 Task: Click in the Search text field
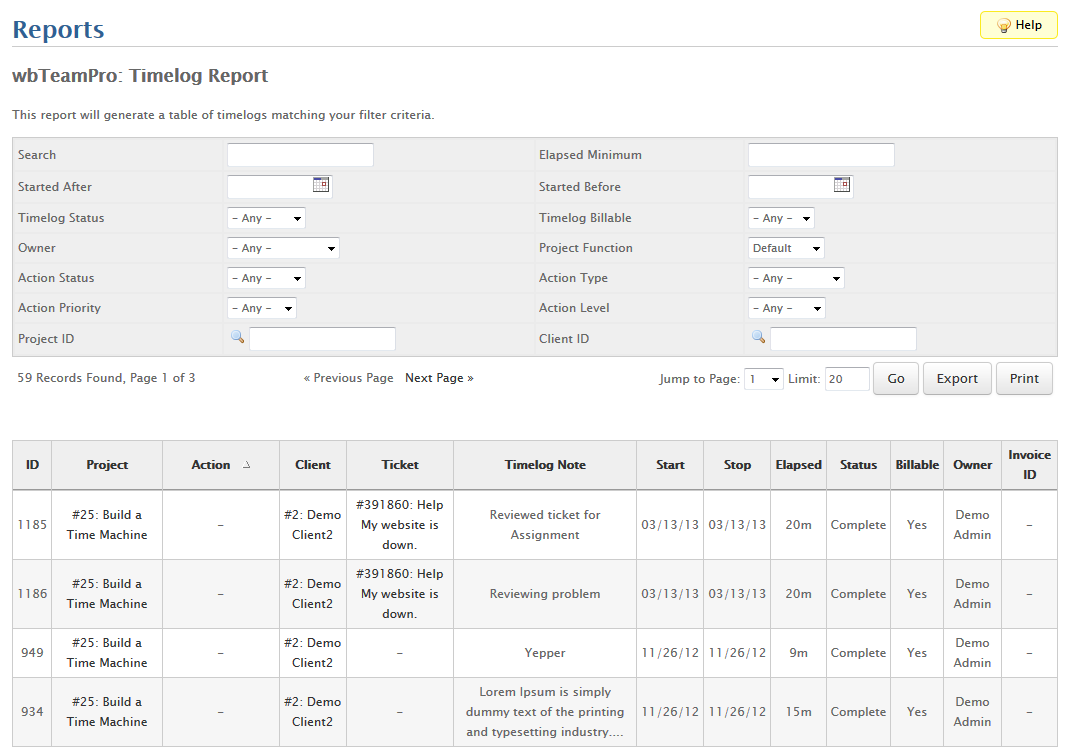[x=300, y=155]
